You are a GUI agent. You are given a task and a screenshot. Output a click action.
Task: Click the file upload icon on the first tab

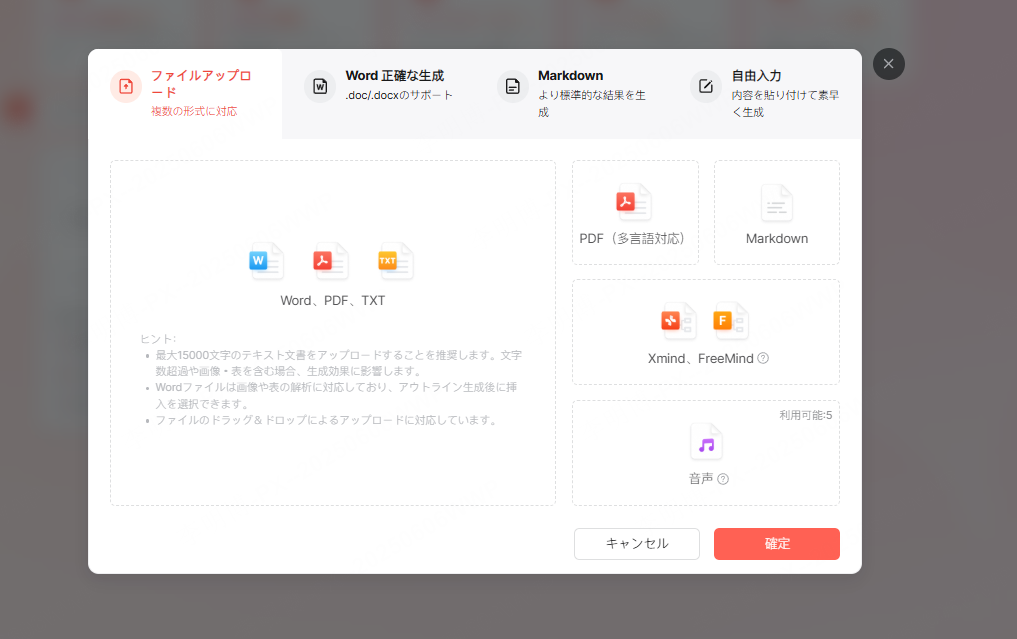(125, 87)
